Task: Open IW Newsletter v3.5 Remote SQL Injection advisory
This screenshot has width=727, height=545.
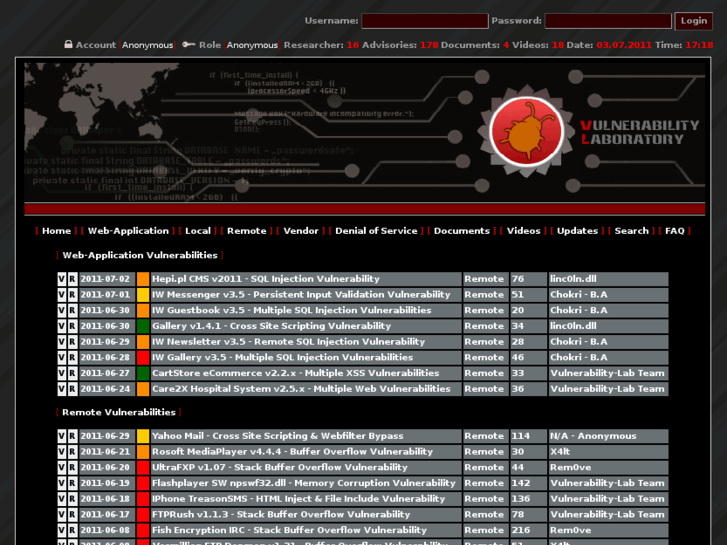Action: 288,342
